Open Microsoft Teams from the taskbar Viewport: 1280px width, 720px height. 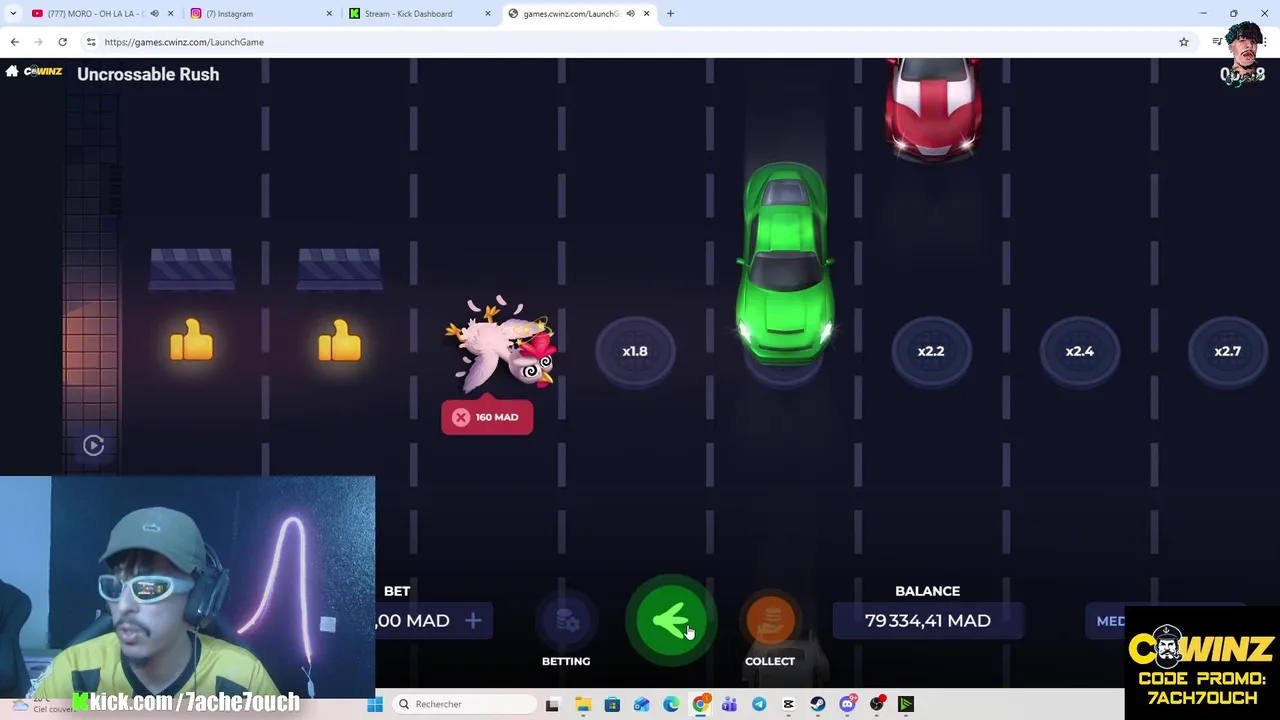click(729, 704)
